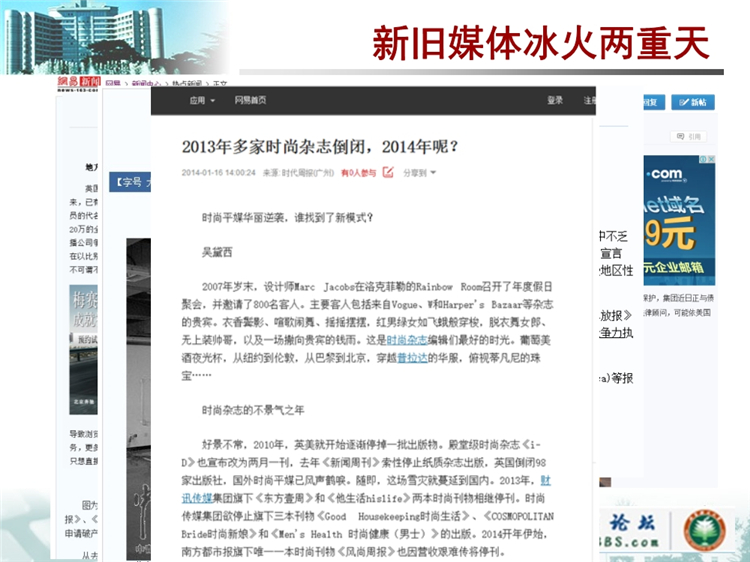Image resolution: width=750 pixels, height=562 pixels.
Task: Click the speech bubble icon beside 引用
Action: [x=680, y=137]
